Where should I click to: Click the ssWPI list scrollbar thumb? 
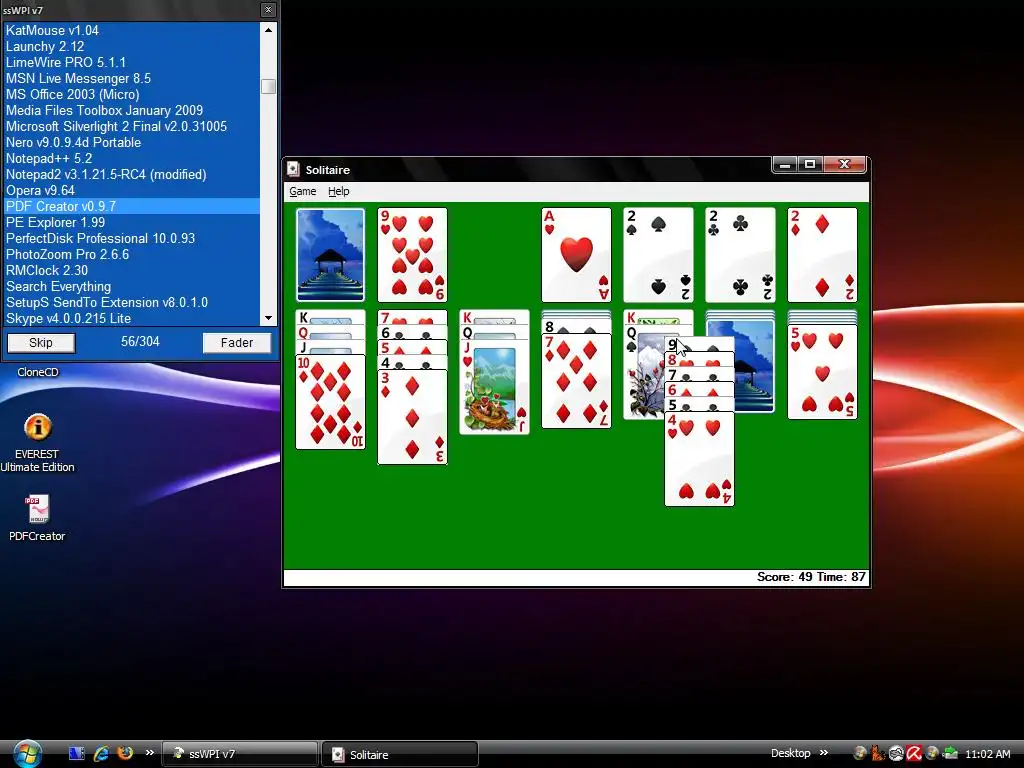[x=268, y=86]
